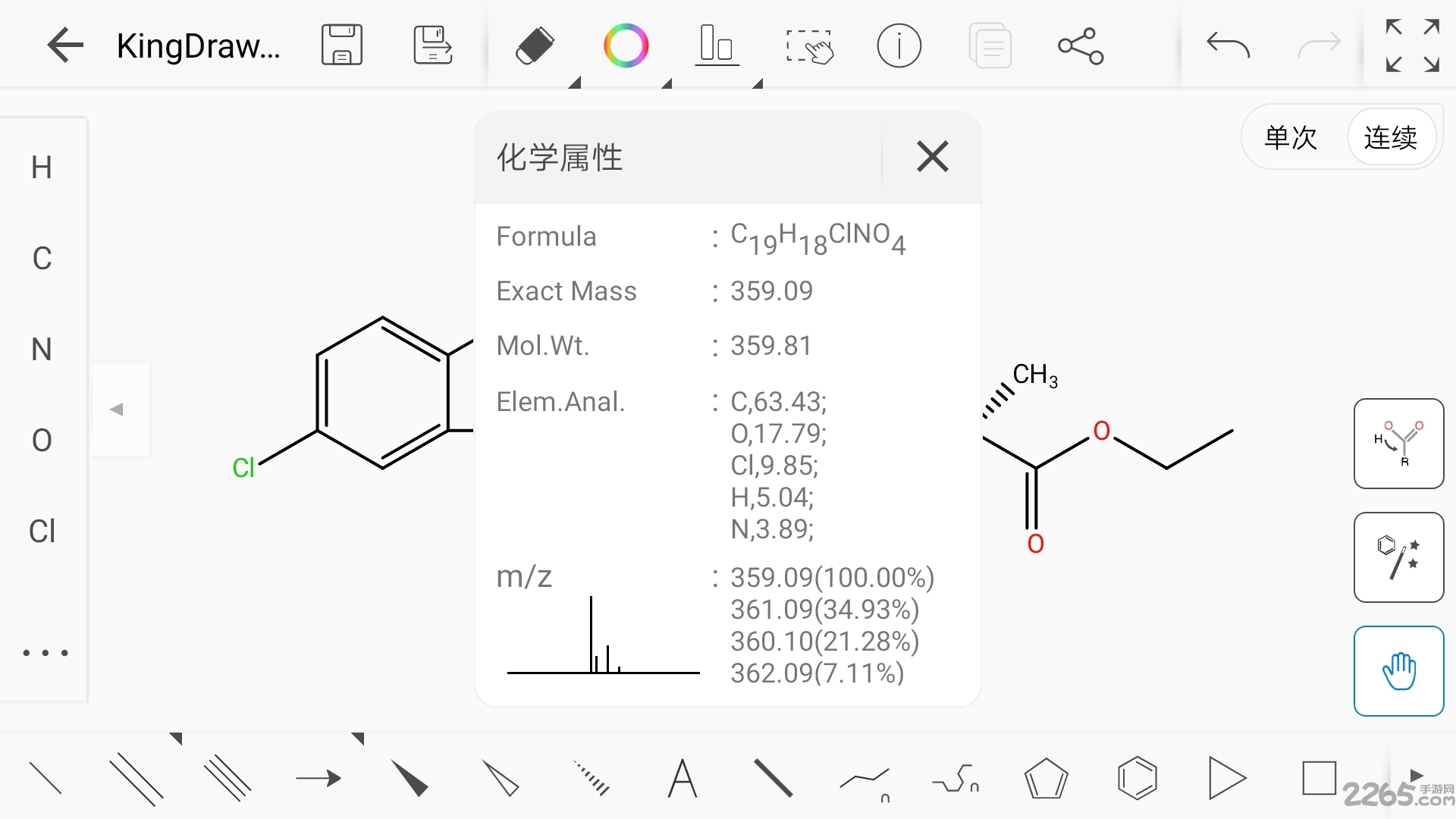Select the text label A tool

682,779
